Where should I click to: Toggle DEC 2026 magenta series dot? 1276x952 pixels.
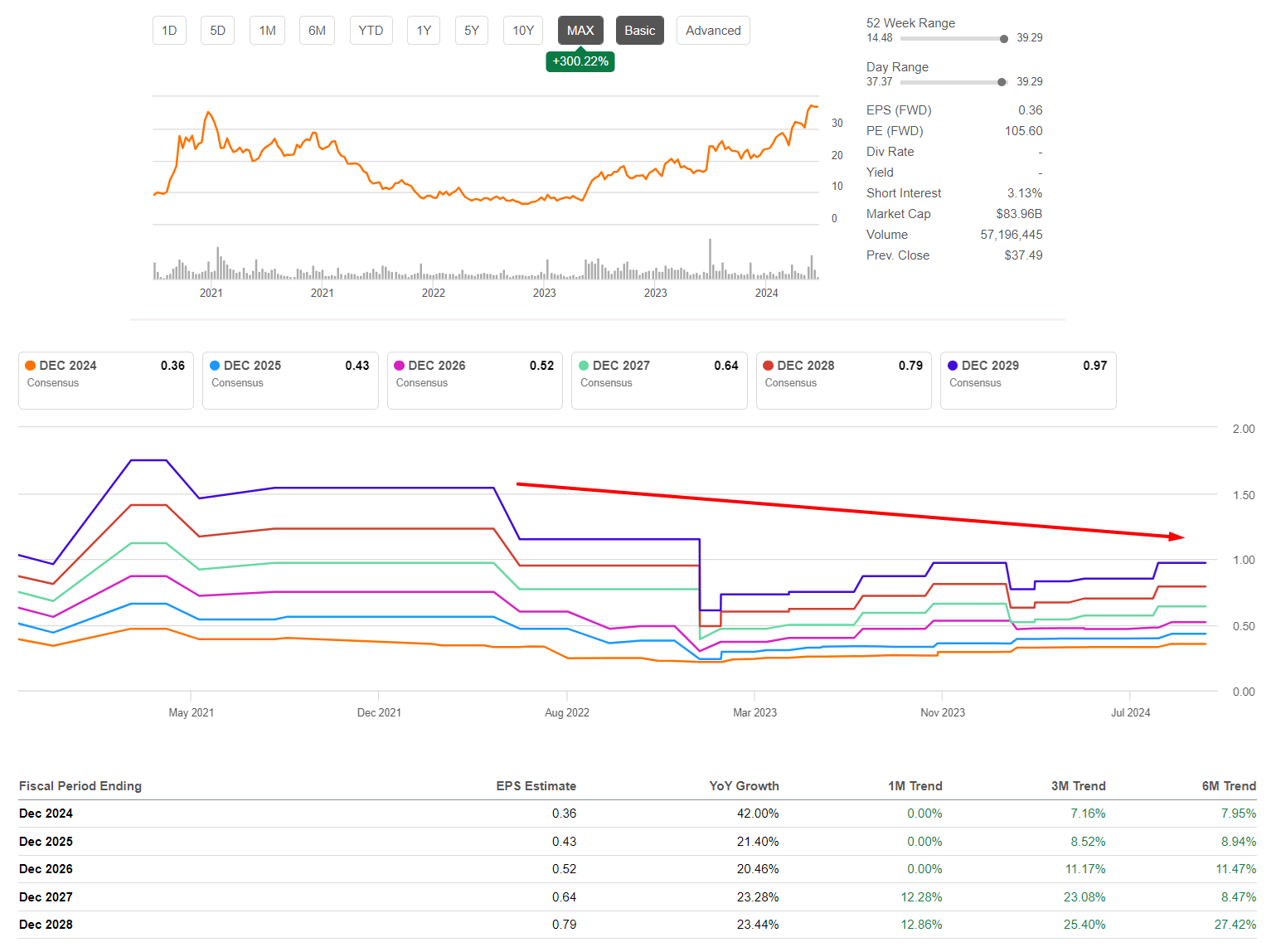pyautogui.click(x=400, y=366)
